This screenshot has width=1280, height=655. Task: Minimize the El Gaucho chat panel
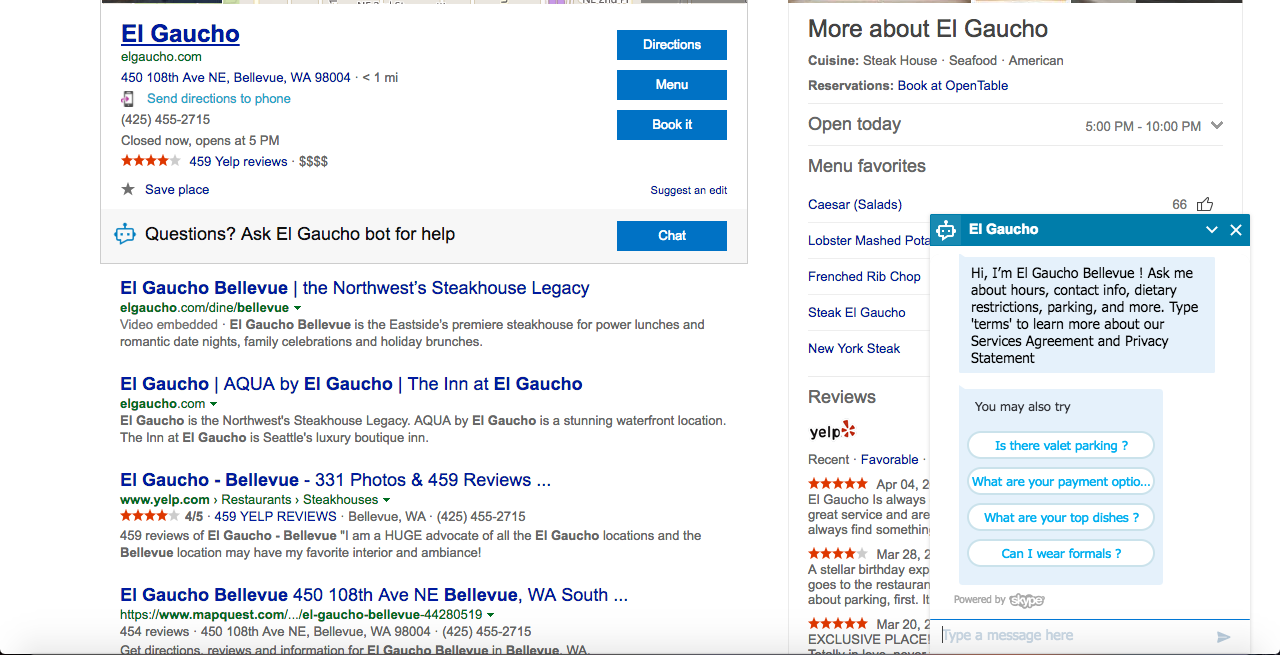click(1212, 230)
